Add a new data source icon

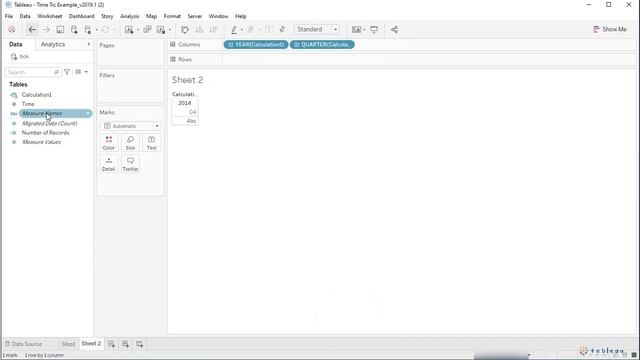tap(74, 29)
